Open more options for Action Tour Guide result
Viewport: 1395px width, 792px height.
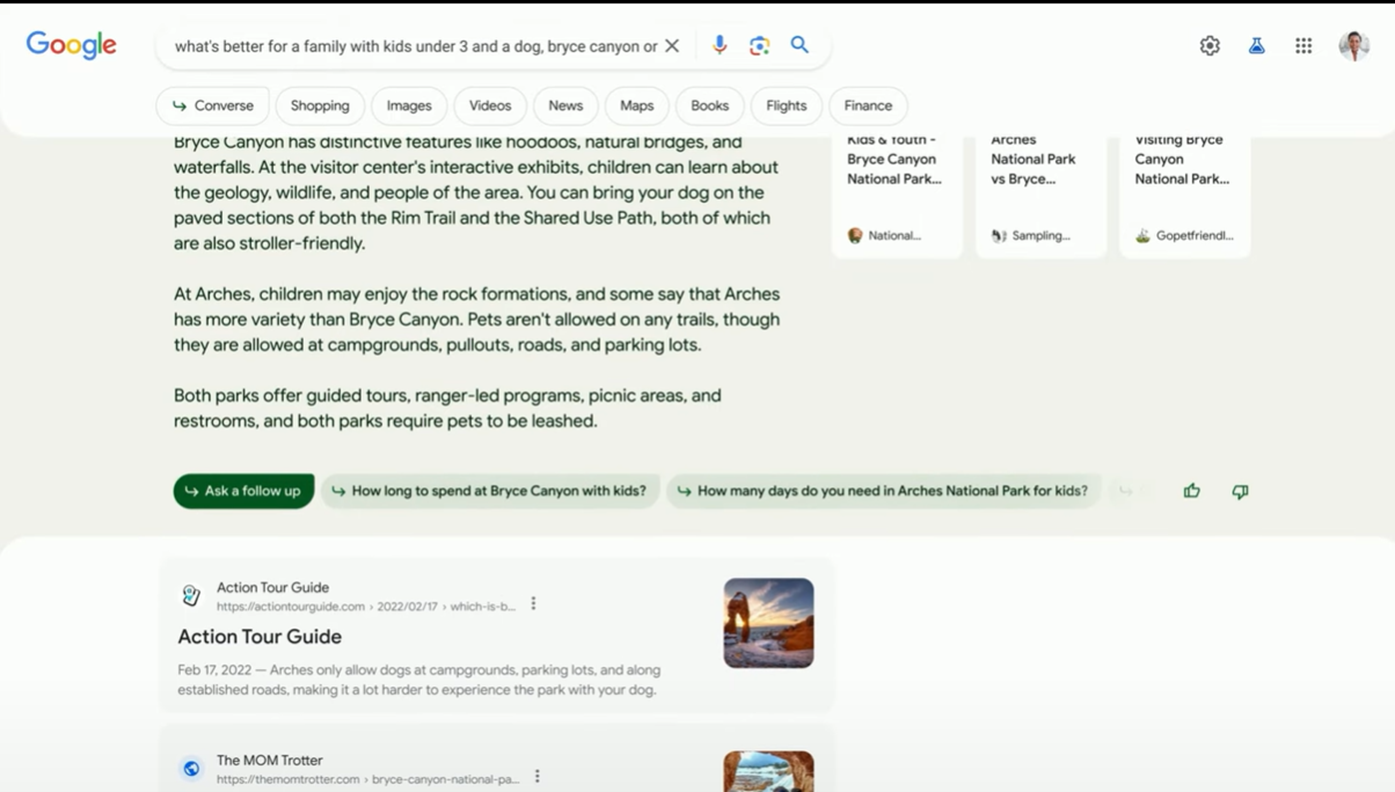pyautogui.click(x=533, y=603)
